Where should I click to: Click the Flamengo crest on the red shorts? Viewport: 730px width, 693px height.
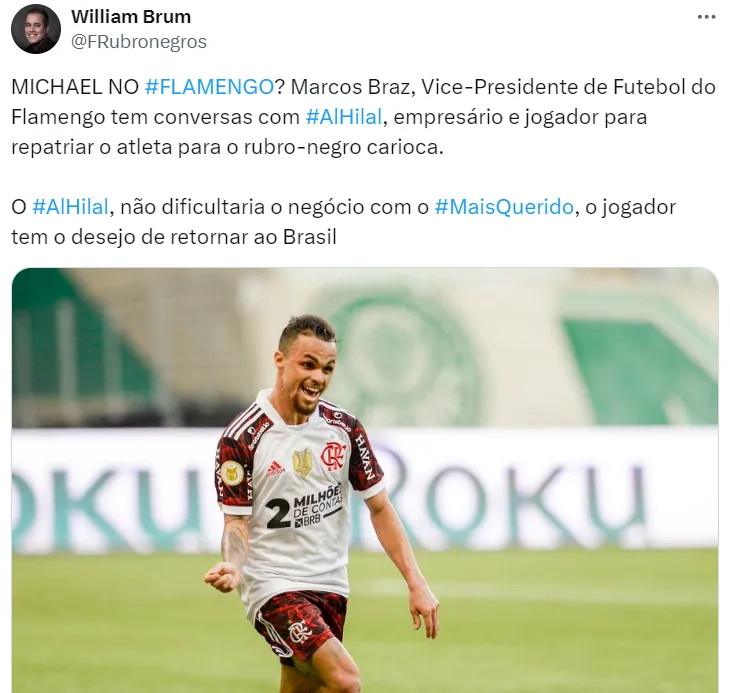click(x=297, y=633)
